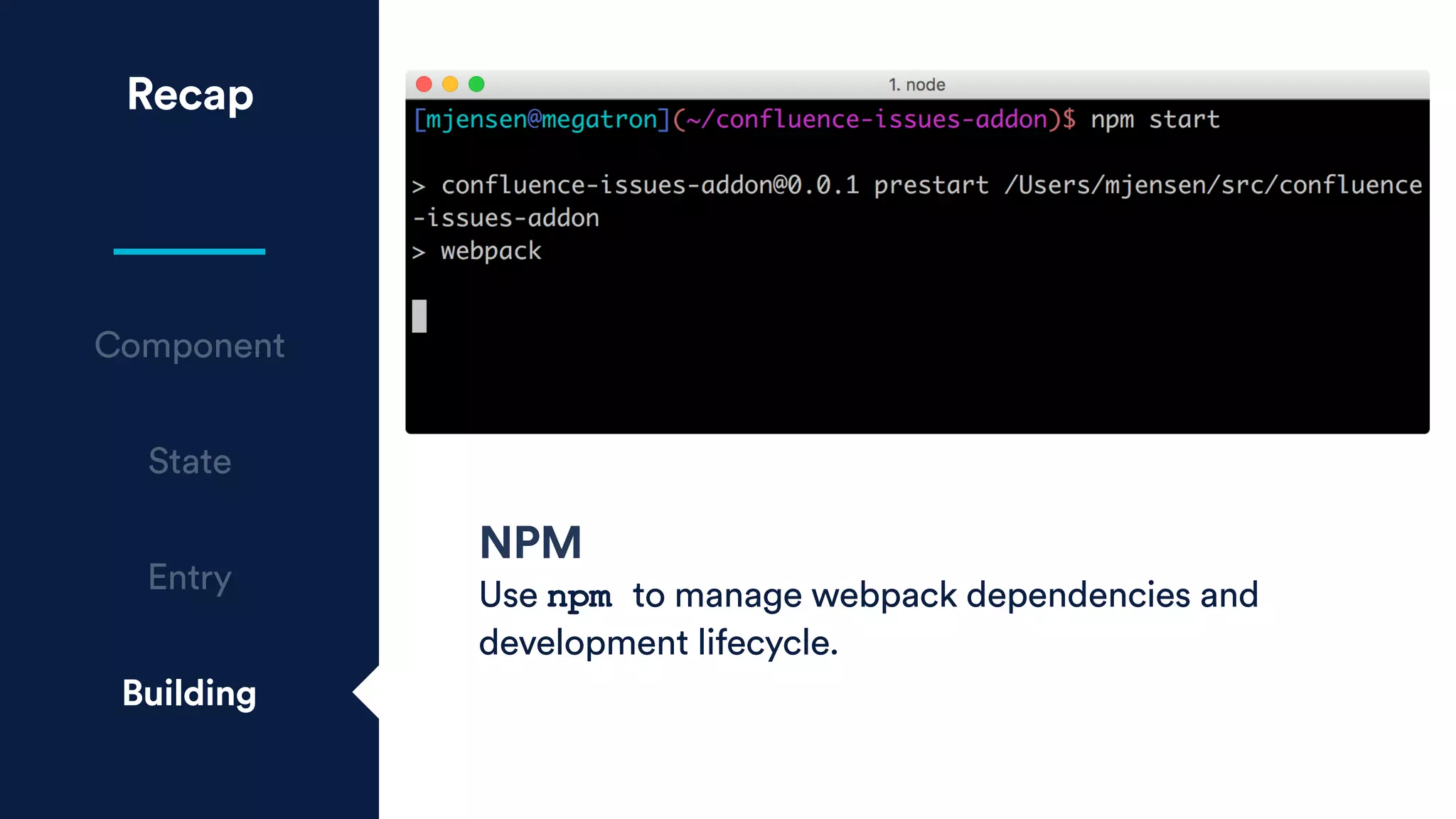Select the Component section in the sidebar
Viewport: 1456px width, 819px height.
pos(190,346)
